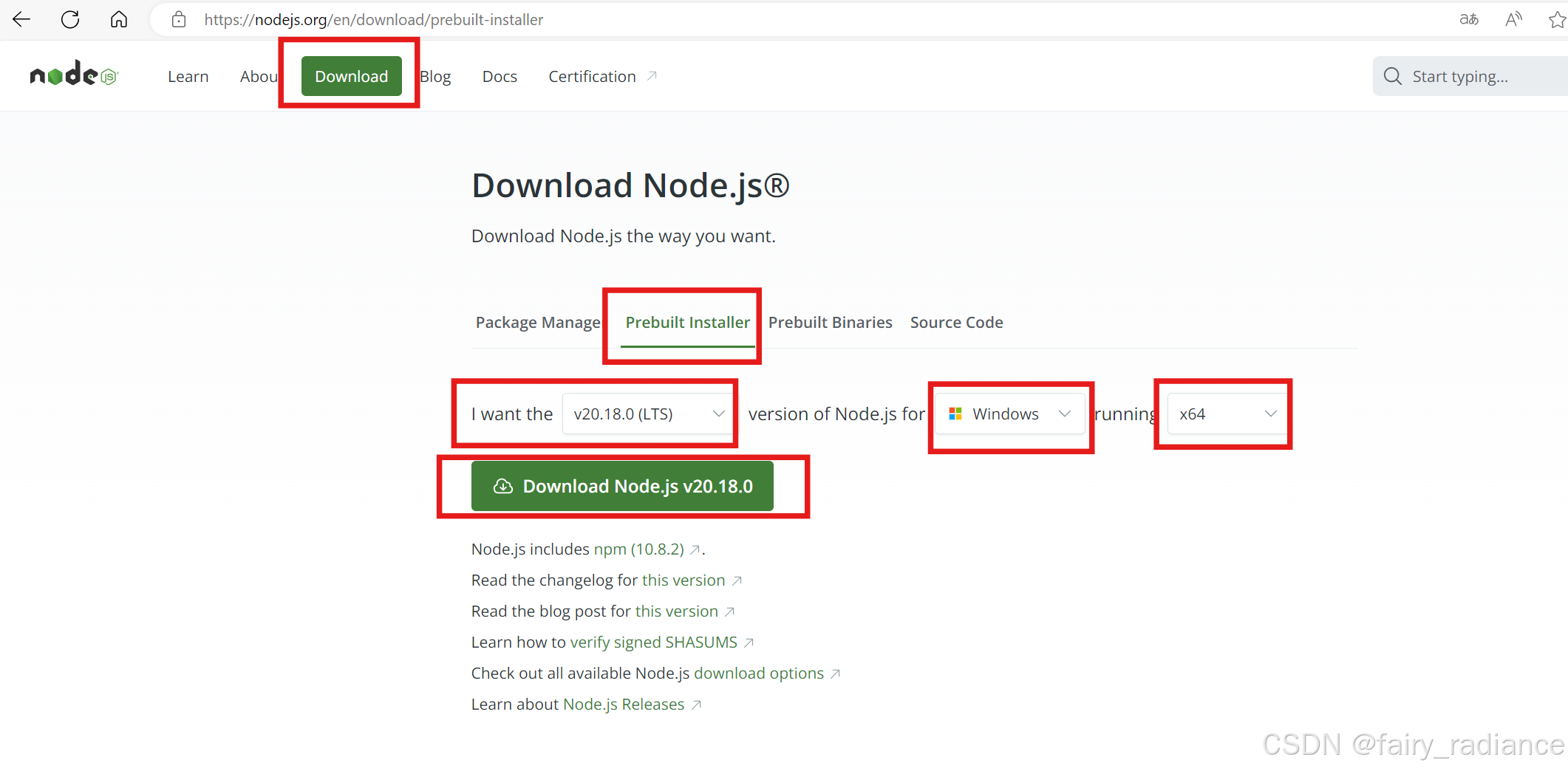Switch to Package Manager tab
1568x771 pixels.
coord(538,322)
